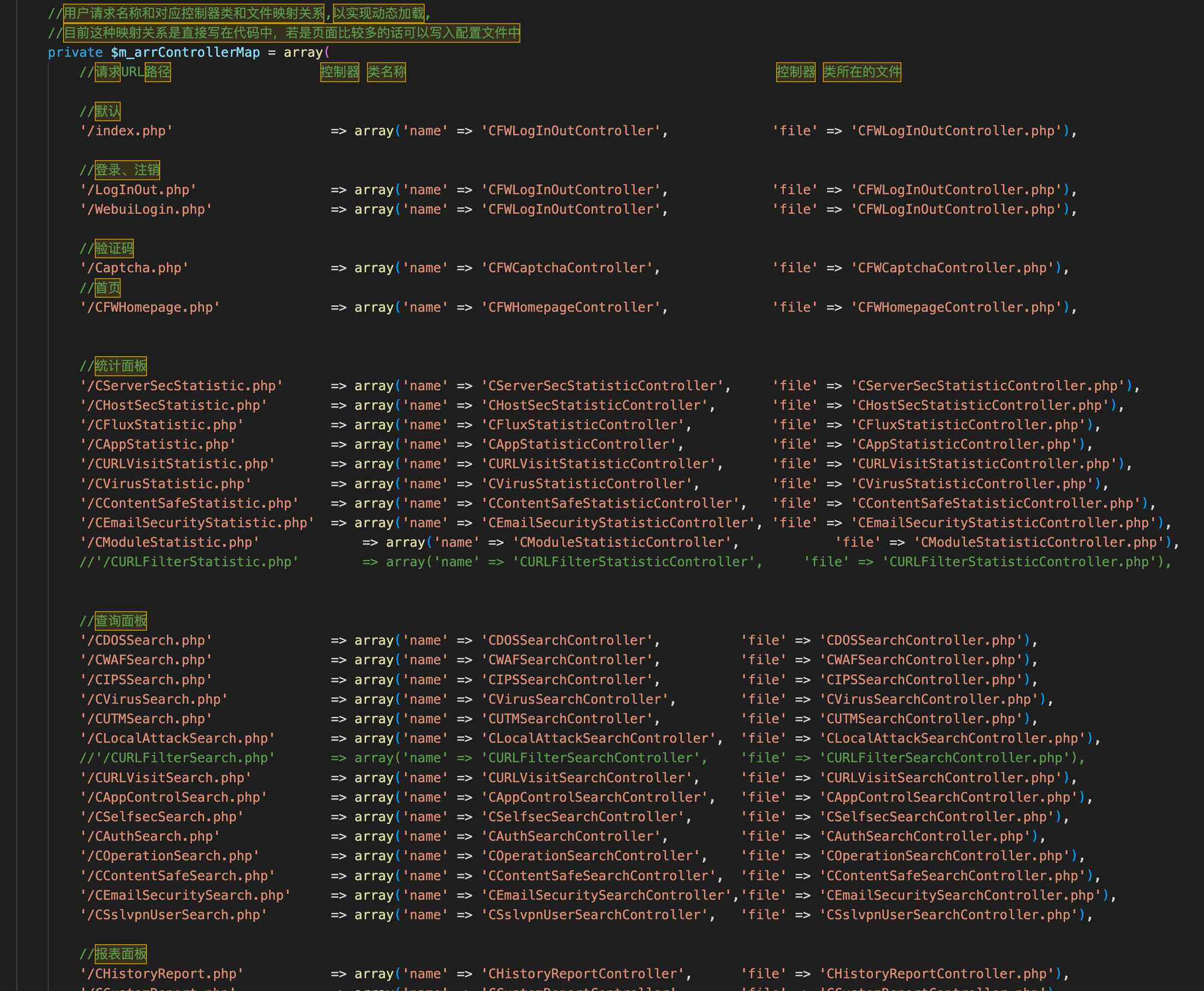Click the 查询面板 comment heading
Viewport: 1204px width, 991px height.
tap(120, 621)
